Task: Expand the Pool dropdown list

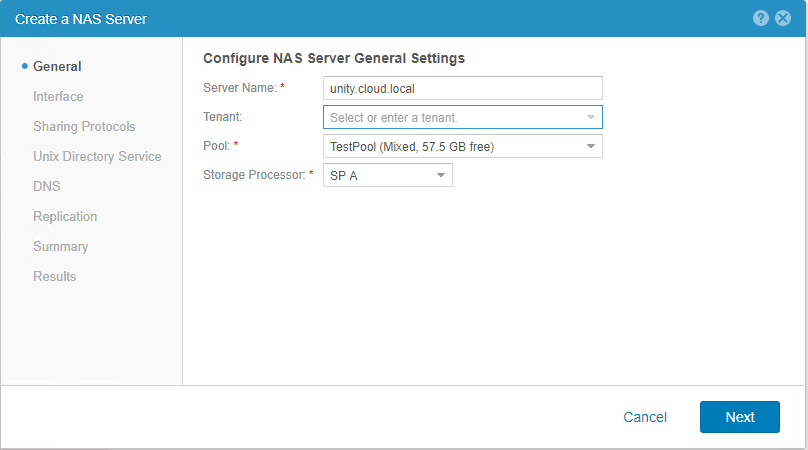Action: coord(590,148)
